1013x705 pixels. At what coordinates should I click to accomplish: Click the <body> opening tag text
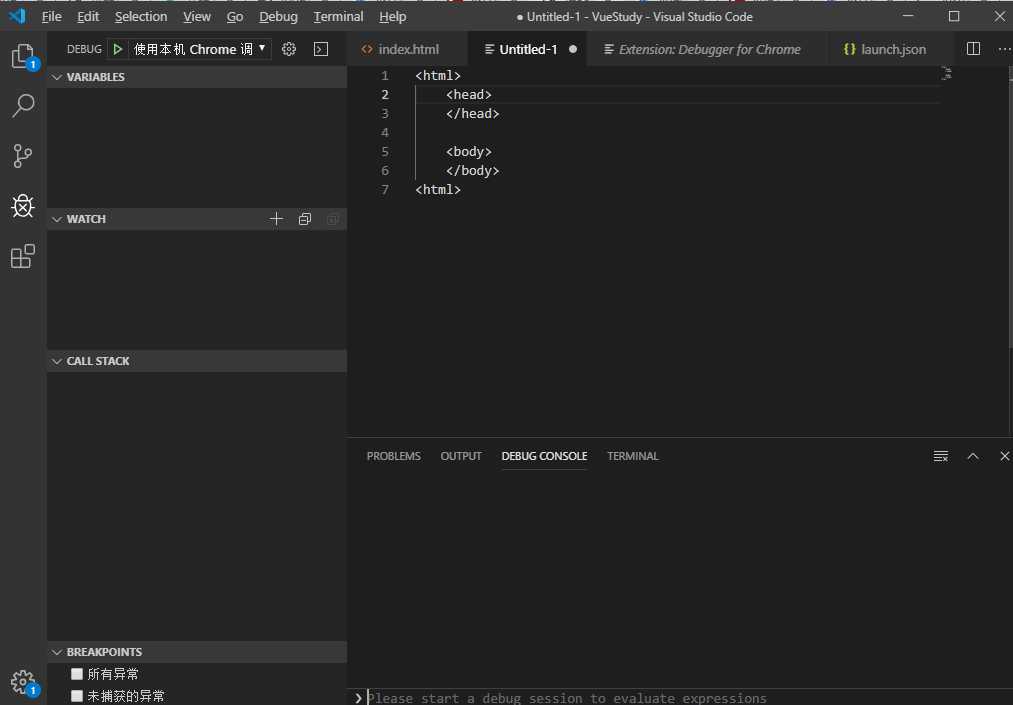(468, 152)
